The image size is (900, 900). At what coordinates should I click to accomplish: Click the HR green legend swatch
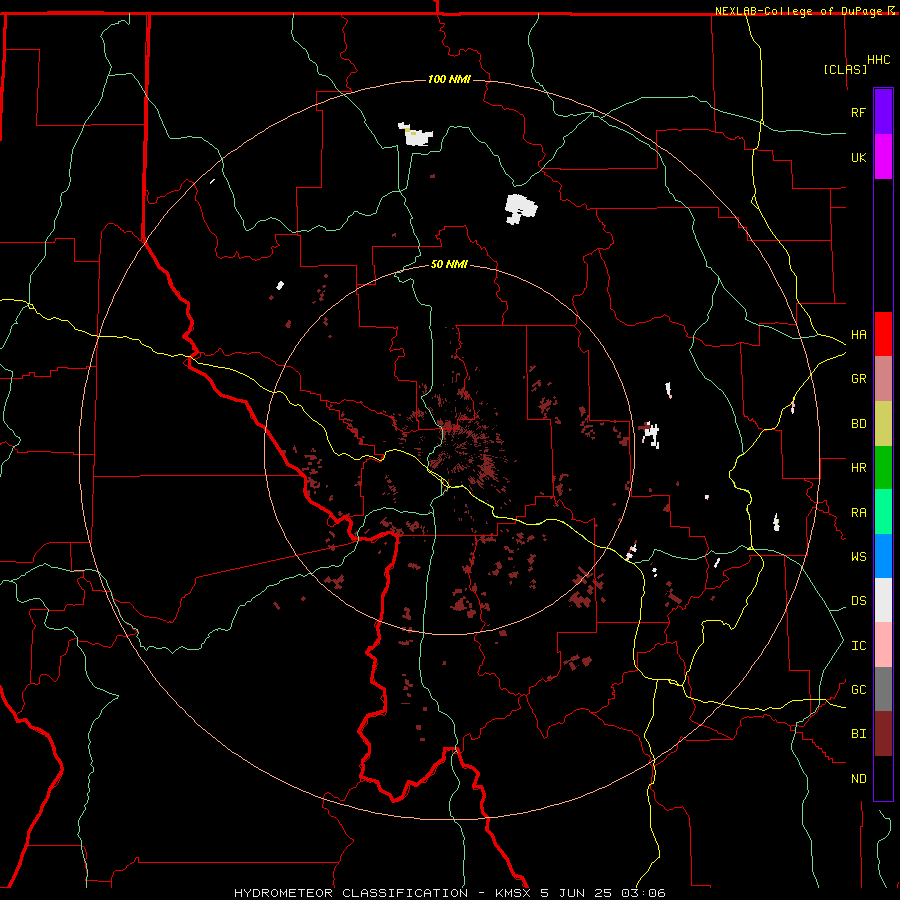coord(883,468)
